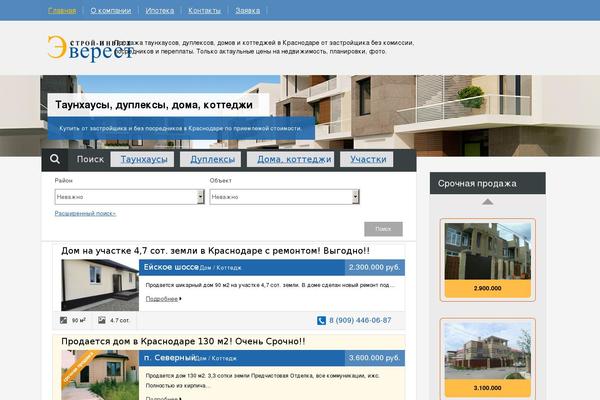The height and width of the screenshot is (400, 600).
Task: Click the 2.300.000 руб. price
Action: [x=375, y=267]
